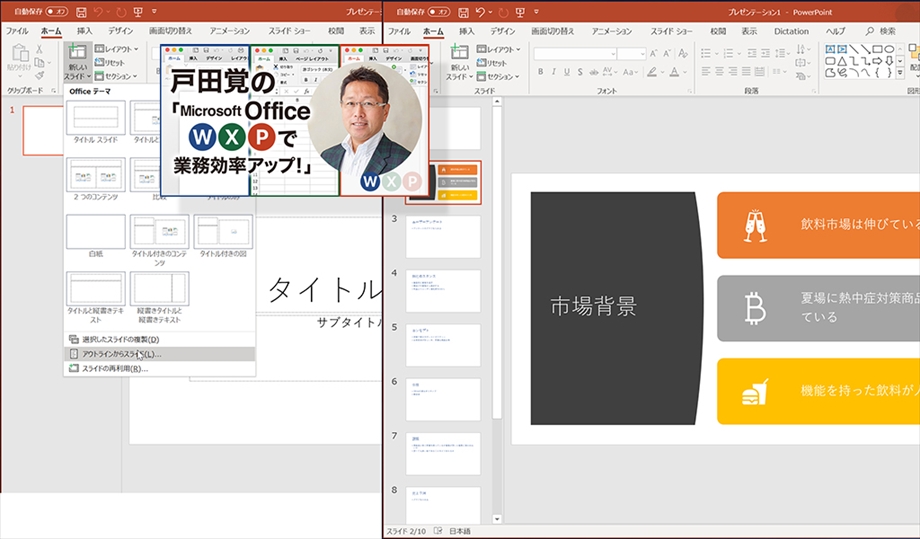The width and height of the screenshot is (920, 539).
Task: Click scrollbar down arrow in slide thumbnail pane
Action: [497, 519]
